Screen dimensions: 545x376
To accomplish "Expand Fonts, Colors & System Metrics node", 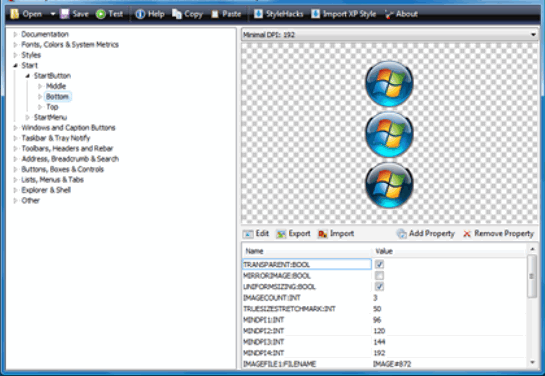I will 15,44.
